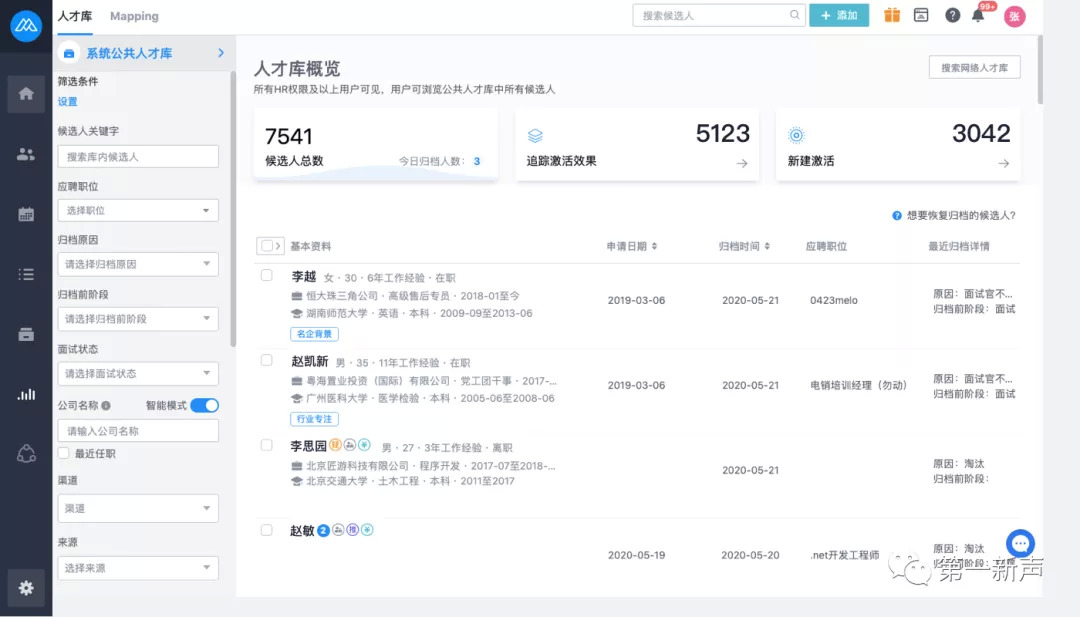This screenshot has height=617, width=1080.
Task: Open the blue chat support bubble
Action: 1020,543
